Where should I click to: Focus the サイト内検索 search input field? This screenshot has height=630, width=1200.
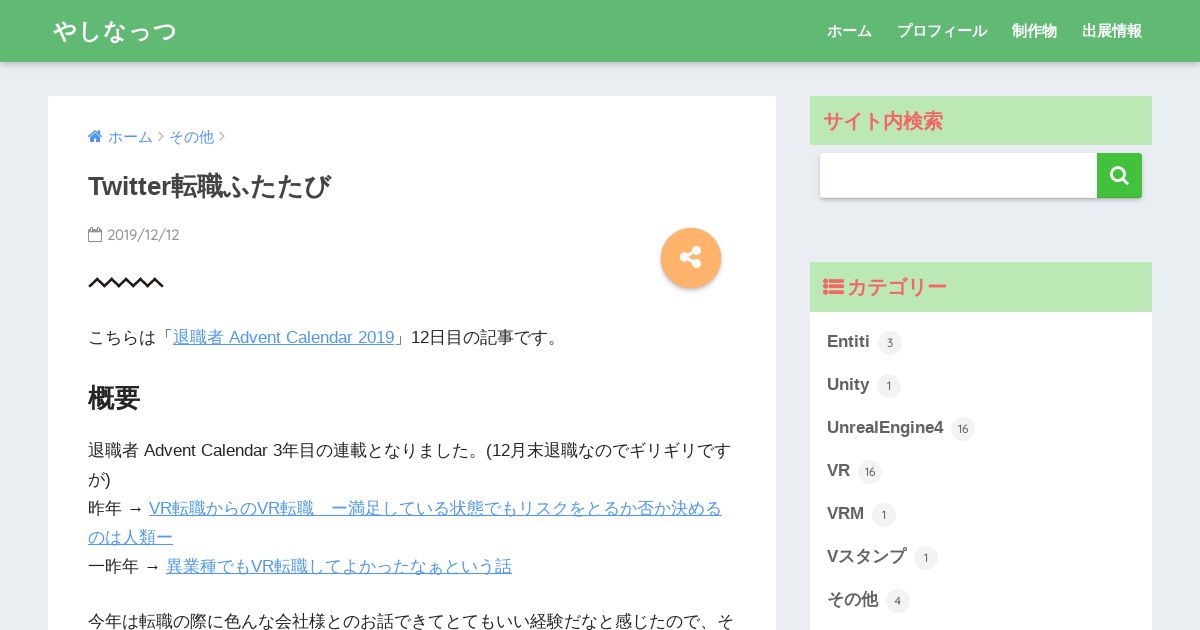pyautogui.click(x=958, y=176)
